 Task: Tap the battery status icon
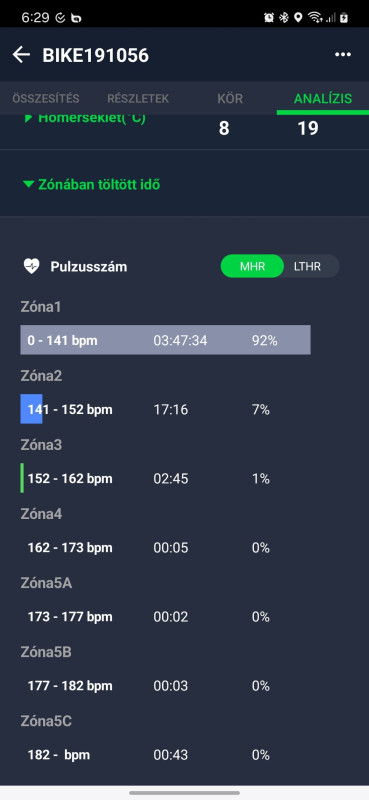345,18
